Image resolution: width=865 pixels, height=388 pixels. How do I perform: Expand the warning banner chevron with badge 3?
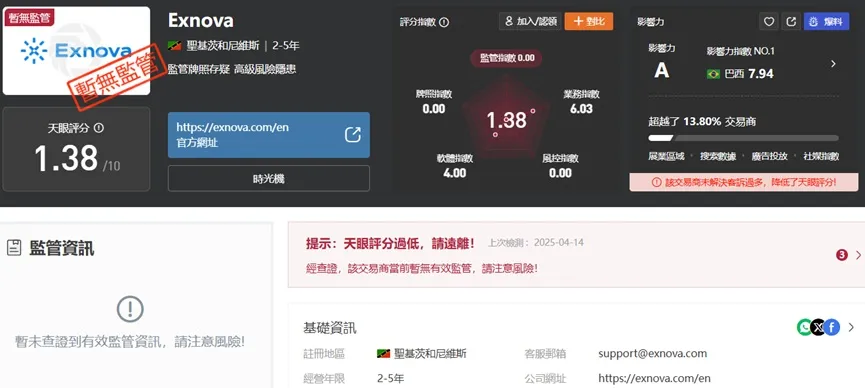tap(858, 255)
